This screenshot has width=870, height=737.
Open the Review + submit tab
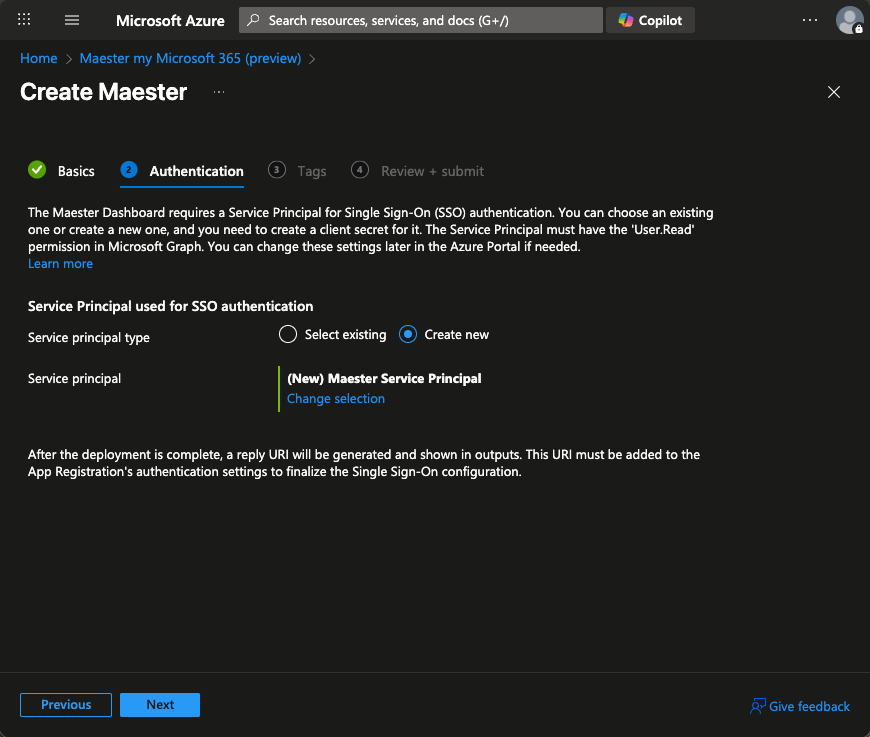(x=432, y=171)
